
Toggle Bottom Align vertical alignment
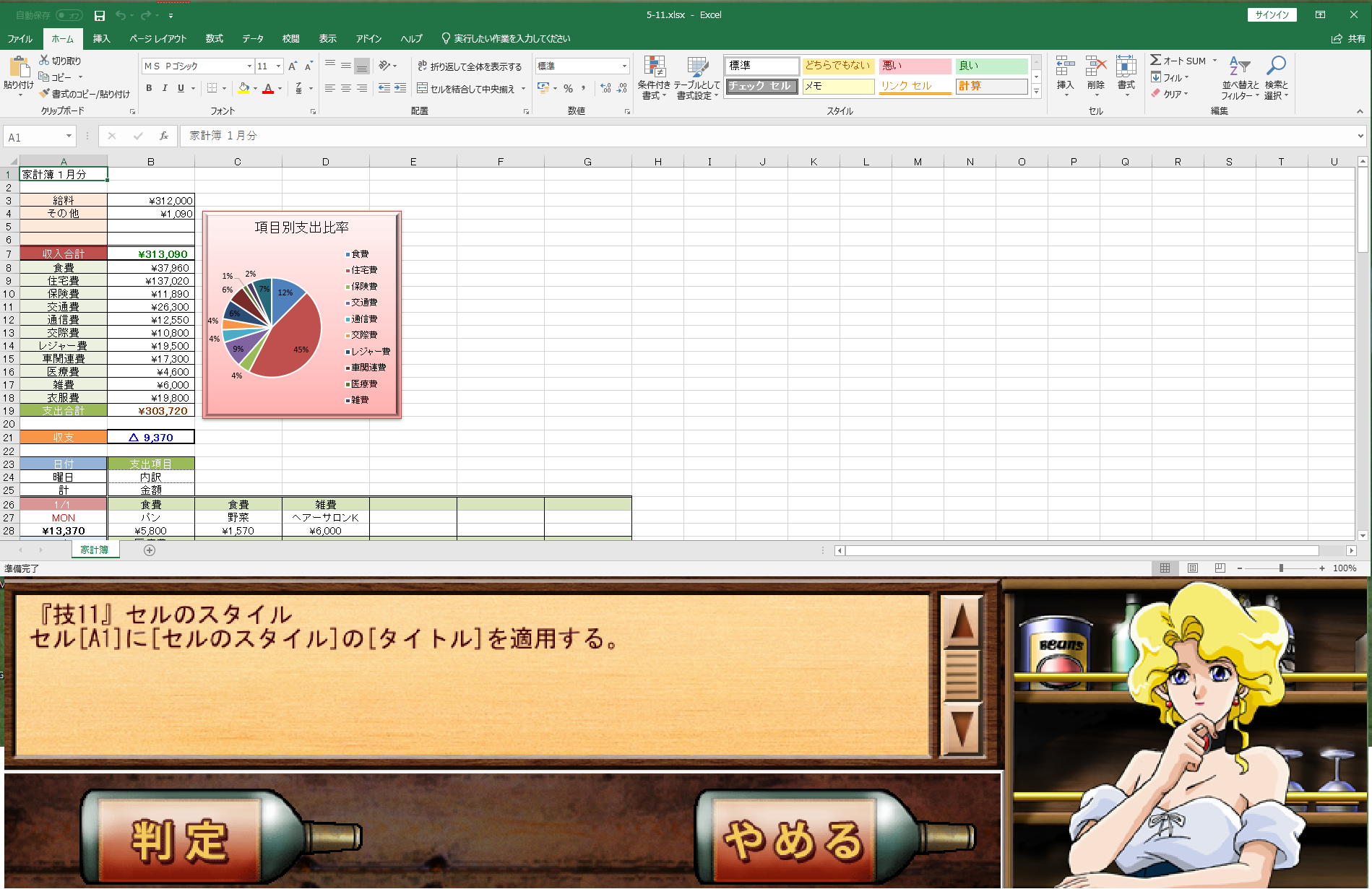(x=362, y=66)
